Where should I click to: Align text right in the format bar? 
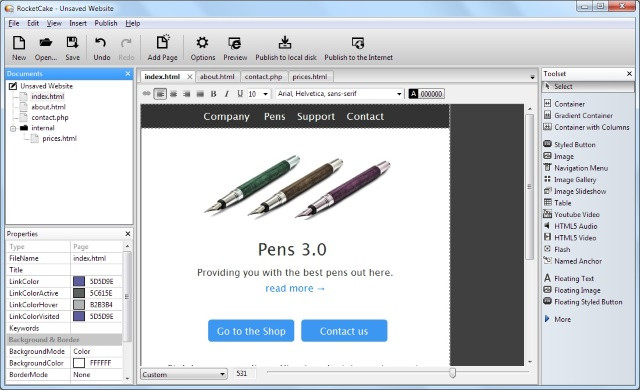point(187,94)
